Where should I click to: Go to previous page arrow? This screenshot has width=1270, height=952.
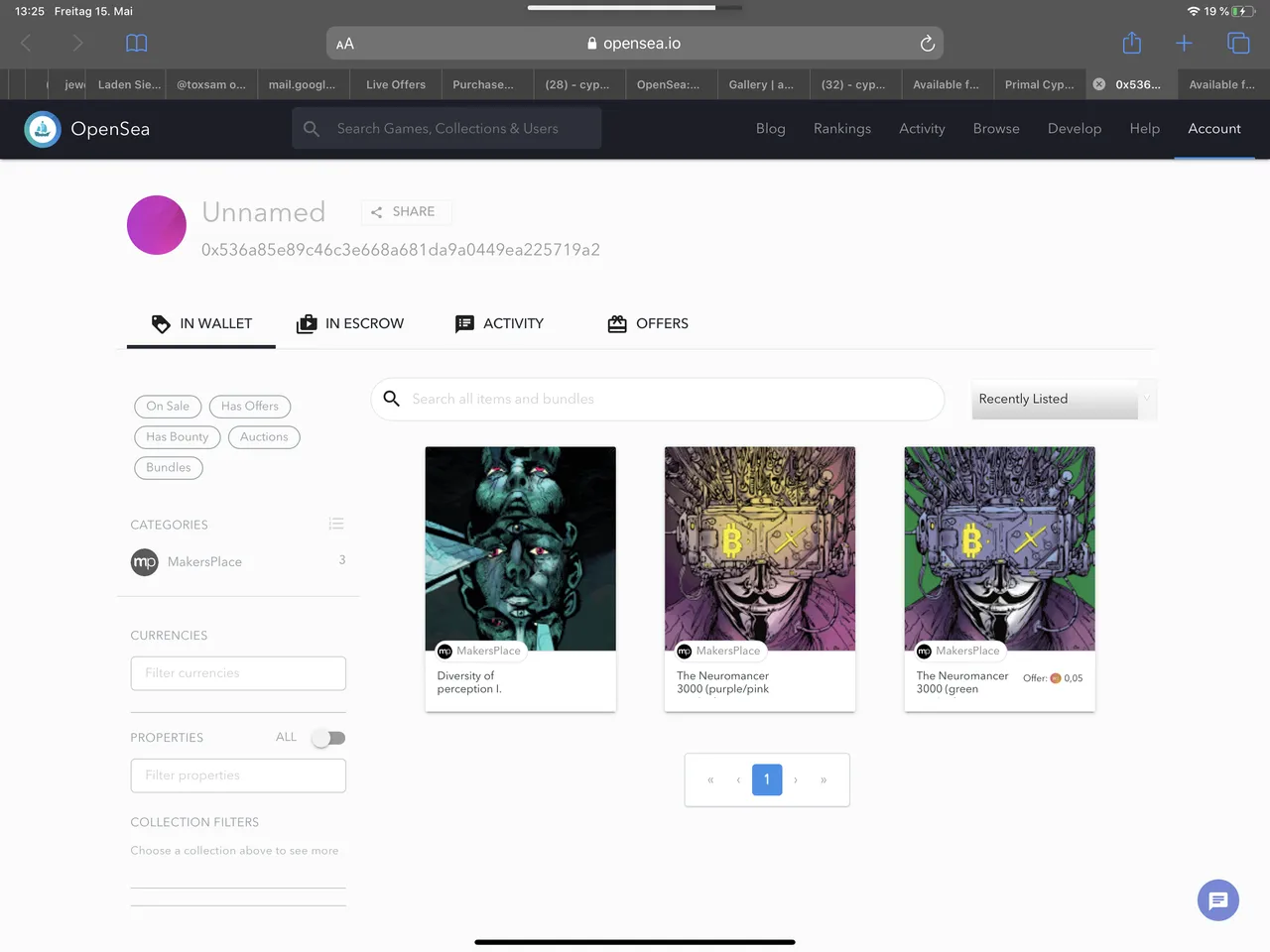[x=738, y=780]
